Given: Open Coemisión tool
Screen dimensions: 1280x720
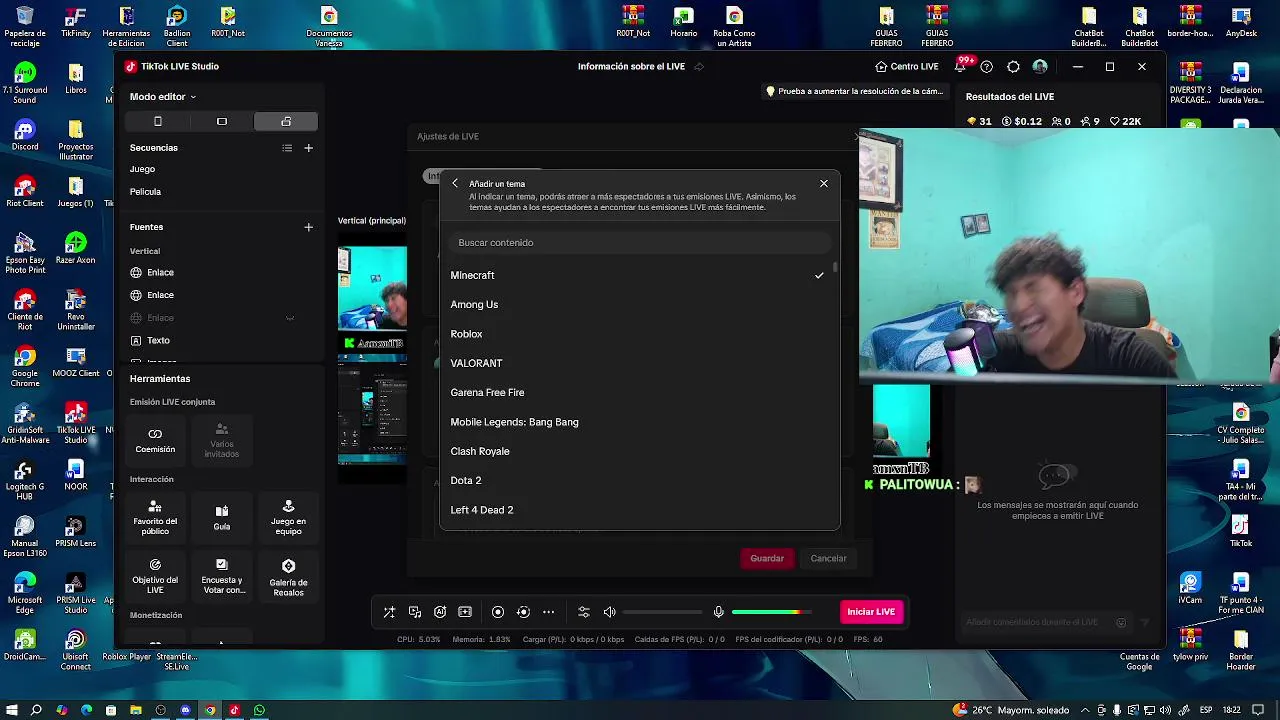Looking at the screenshot, I should 155,440.
